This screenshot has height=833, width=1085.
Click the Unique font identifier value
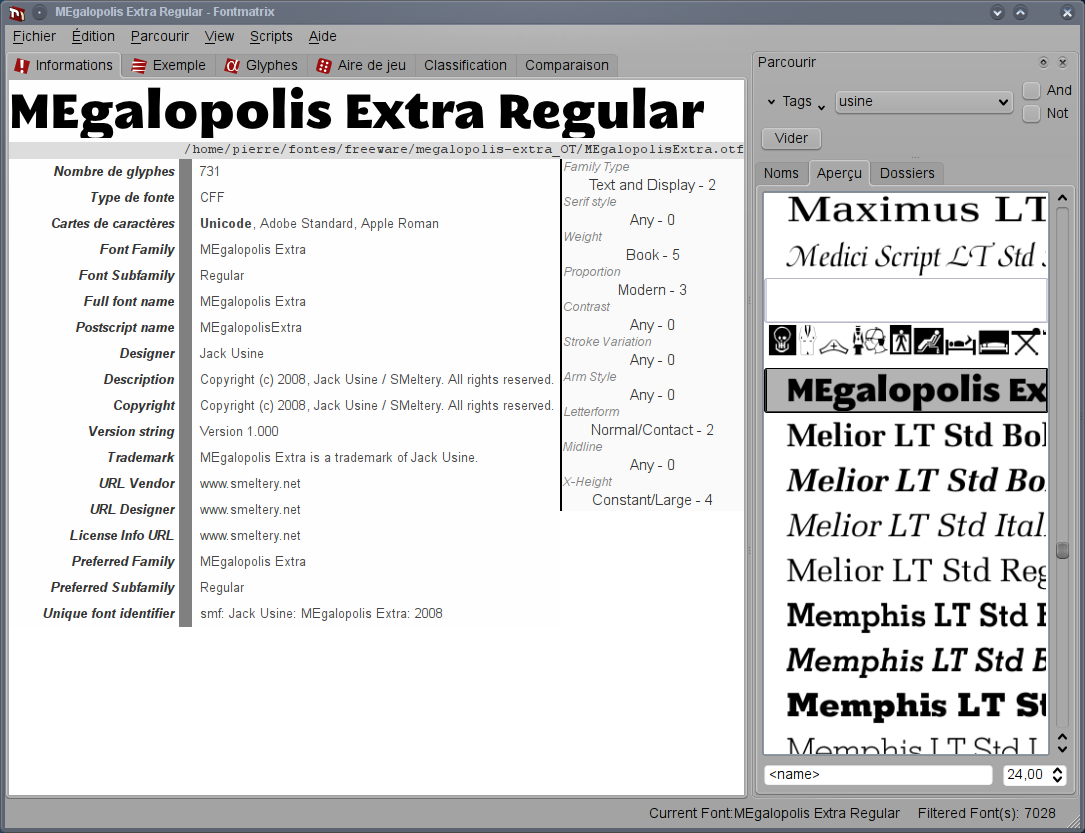click(x=321, y=614)
